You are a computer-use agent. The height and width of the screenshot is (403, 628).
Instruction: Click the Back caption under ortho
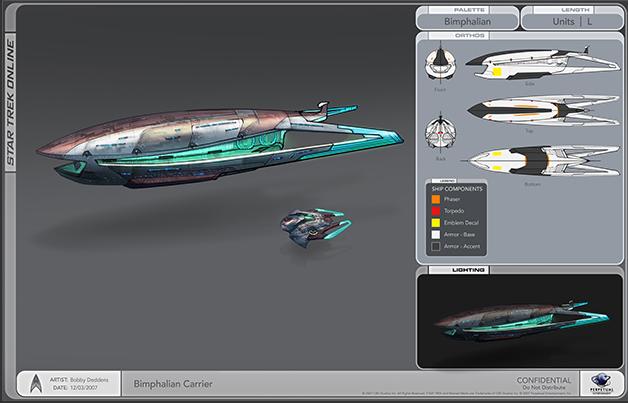pyautogui.click(x=440, y=159)
